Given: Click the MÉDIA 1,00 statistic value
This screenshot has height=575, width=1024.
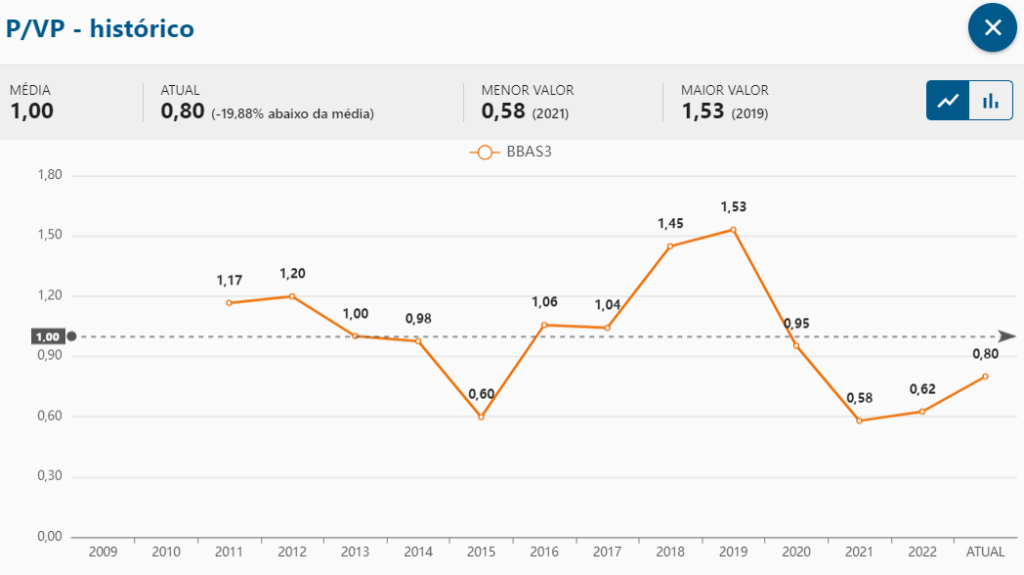Looking at the screenshot, I should [x=32, y=112].
